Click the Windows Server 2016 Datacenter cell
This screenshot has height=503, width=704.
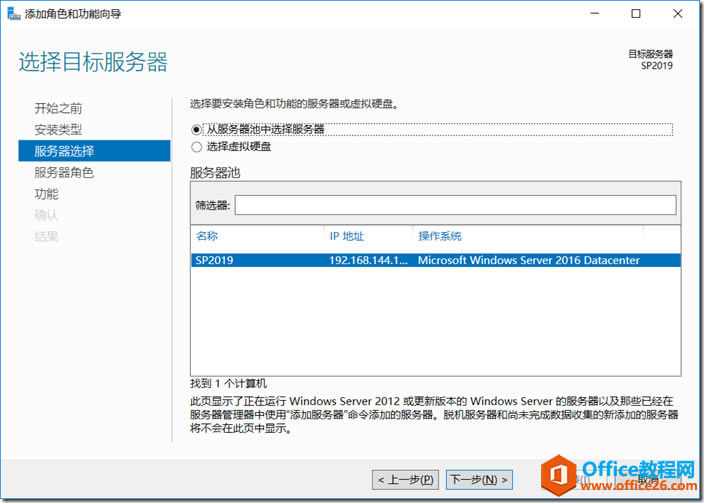pyautogui.click(x=528, y=260)
